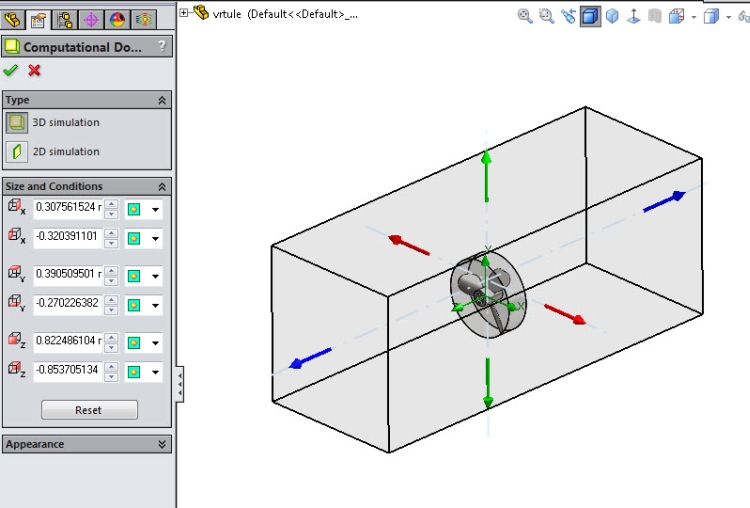Open the Hide/Show Items icon
The width and height of the screenshot is (750, 508).
click(x=676, y=16)
